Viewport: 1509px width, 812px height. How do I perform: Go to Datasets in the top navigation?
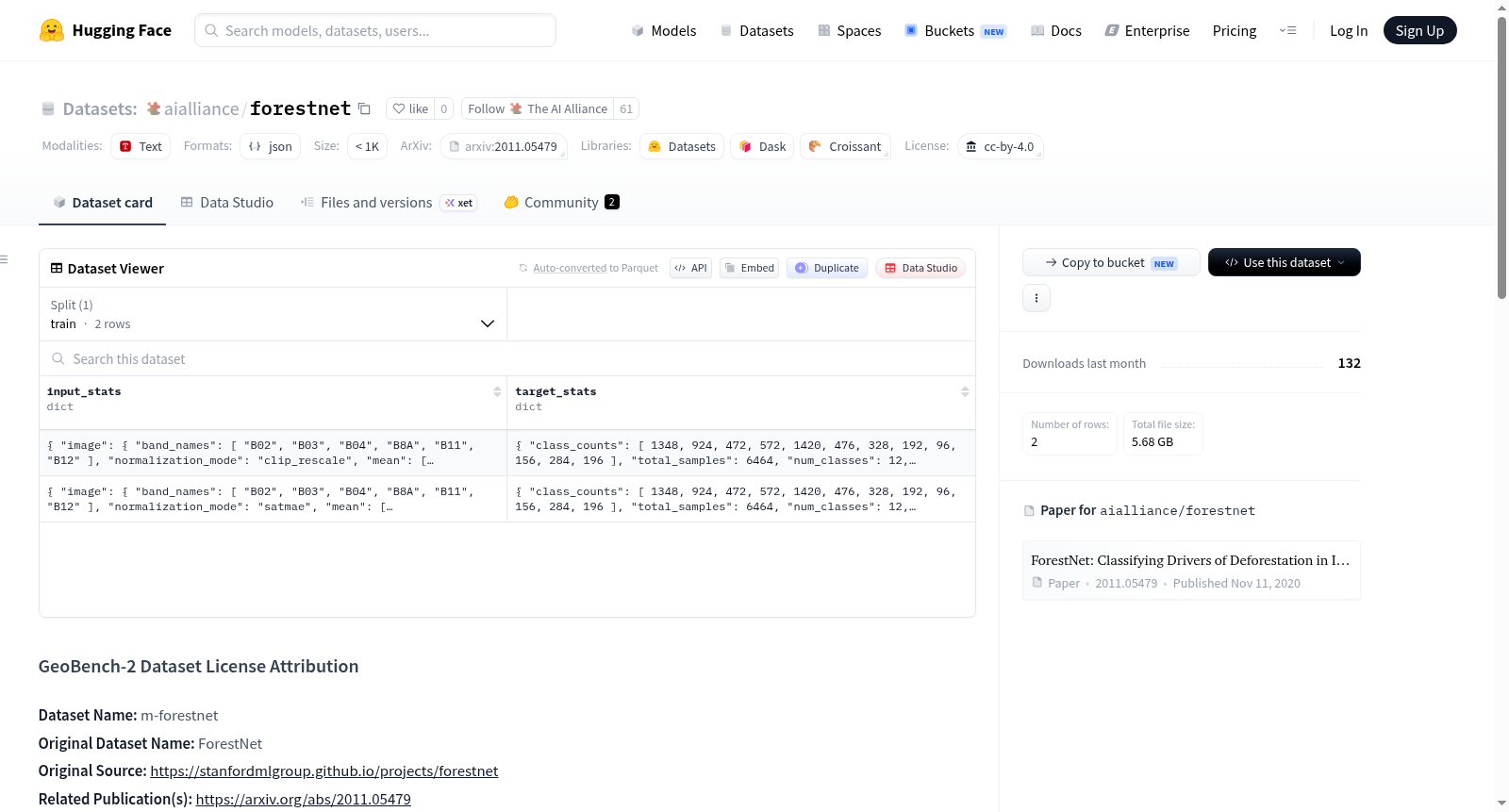click(756, 30)
